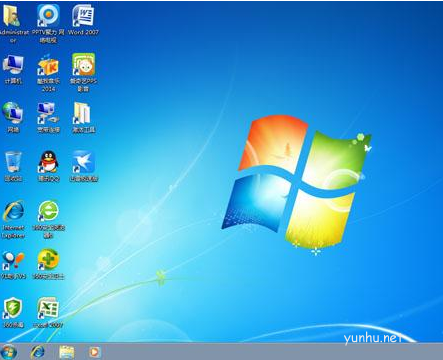Open the Windows Start orb menu
443x360 pixels.
[9, 352]
